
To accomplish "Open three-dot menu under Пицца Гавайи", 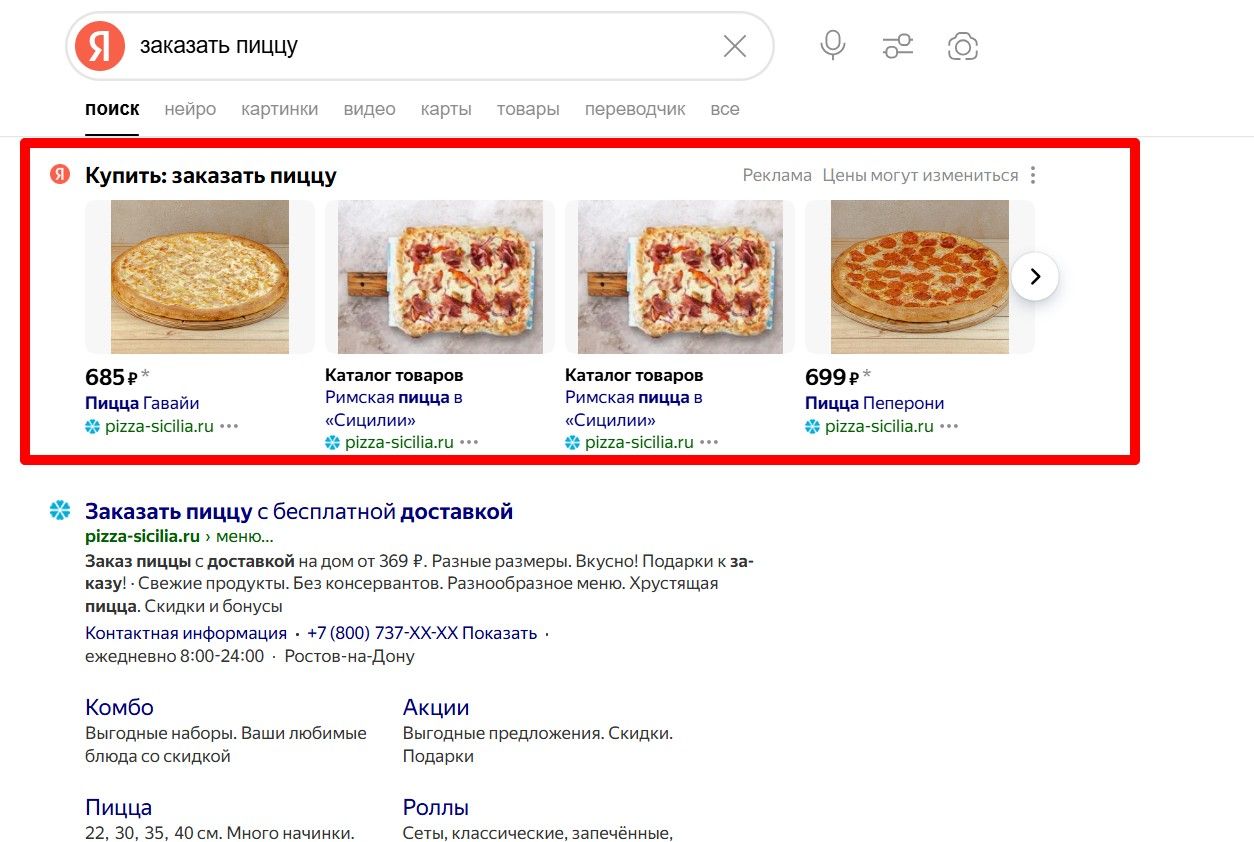I will pyautogui.click(x=230, y=426).
